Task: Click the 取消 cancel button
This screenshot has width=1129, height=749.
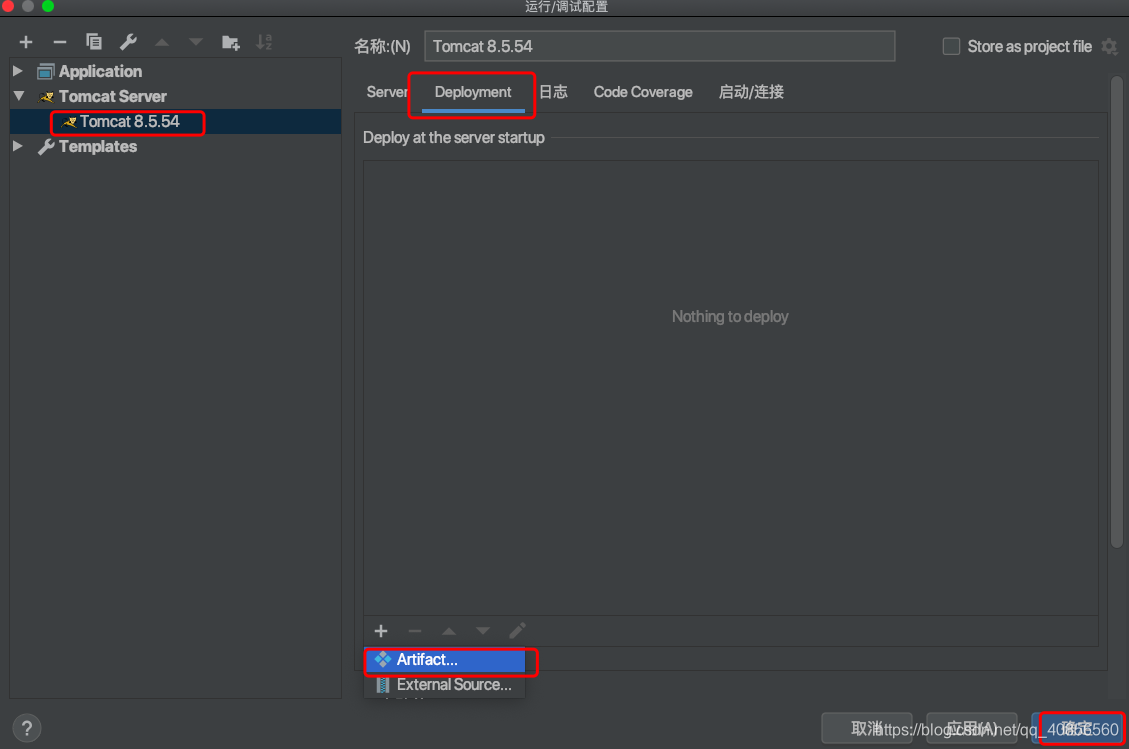Action: pyautogui.click(x=867, y=729)
